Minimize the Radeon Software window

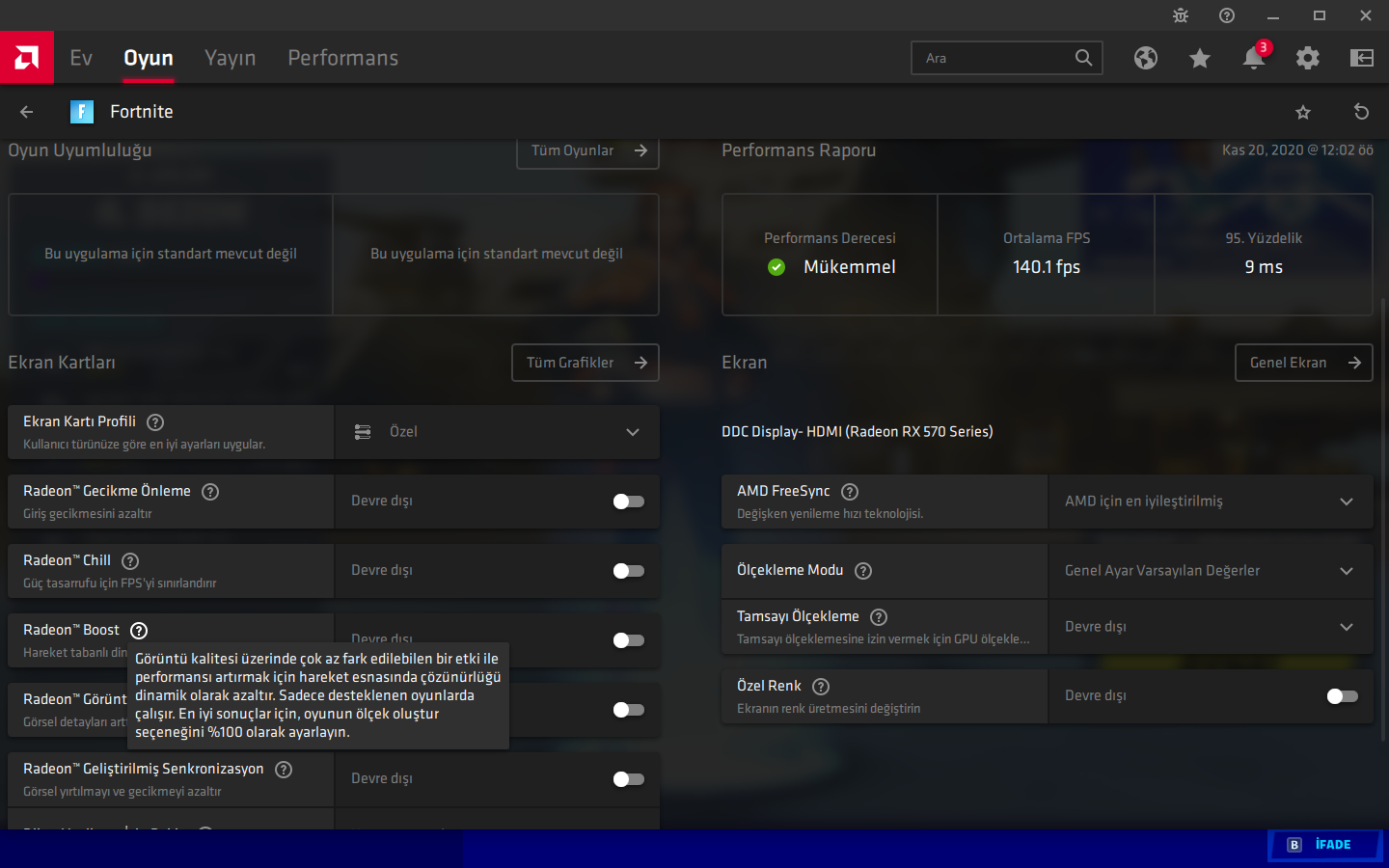[1273, 15]
